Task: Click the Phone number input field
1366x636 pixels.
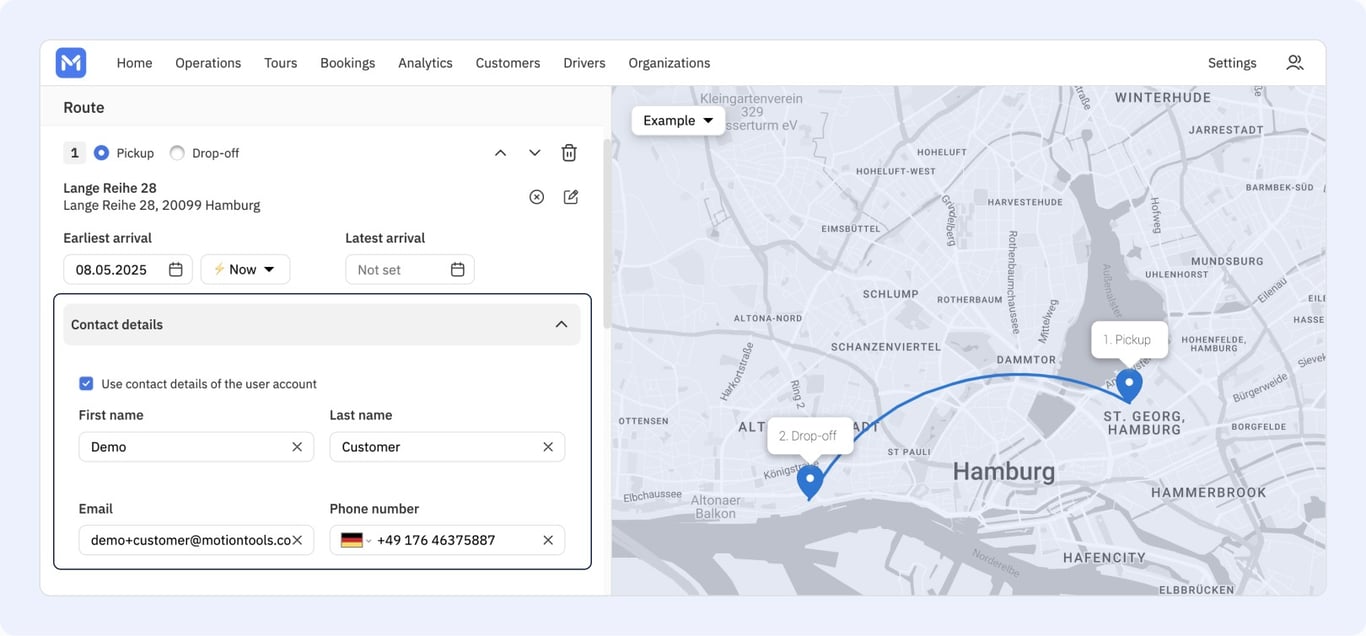Action: pos(447,540)
